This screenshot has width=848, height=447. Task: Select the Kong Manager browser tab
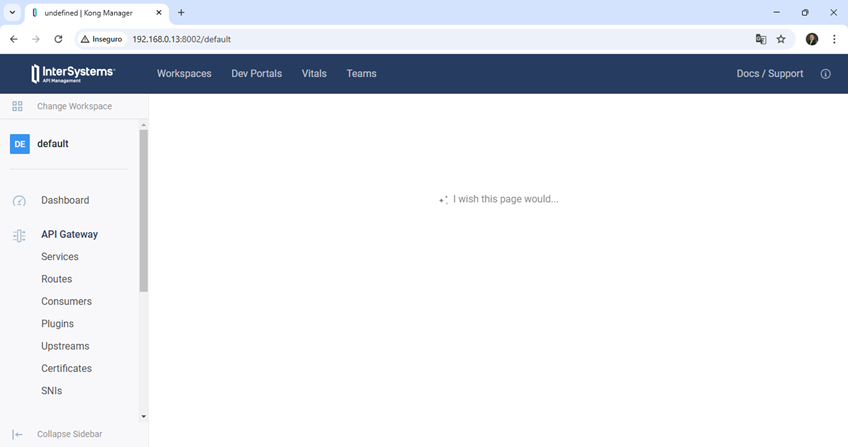97,13
